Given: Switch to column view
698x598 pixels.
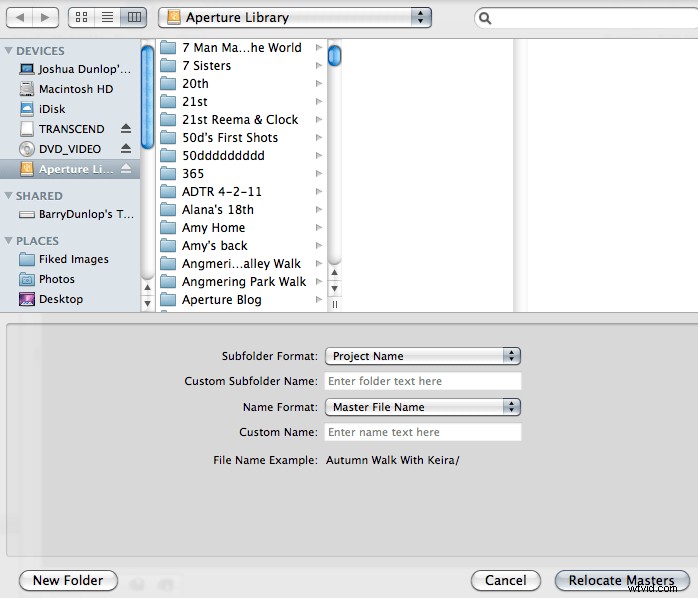Looking at the screenshot, I should tap(134, 17).
